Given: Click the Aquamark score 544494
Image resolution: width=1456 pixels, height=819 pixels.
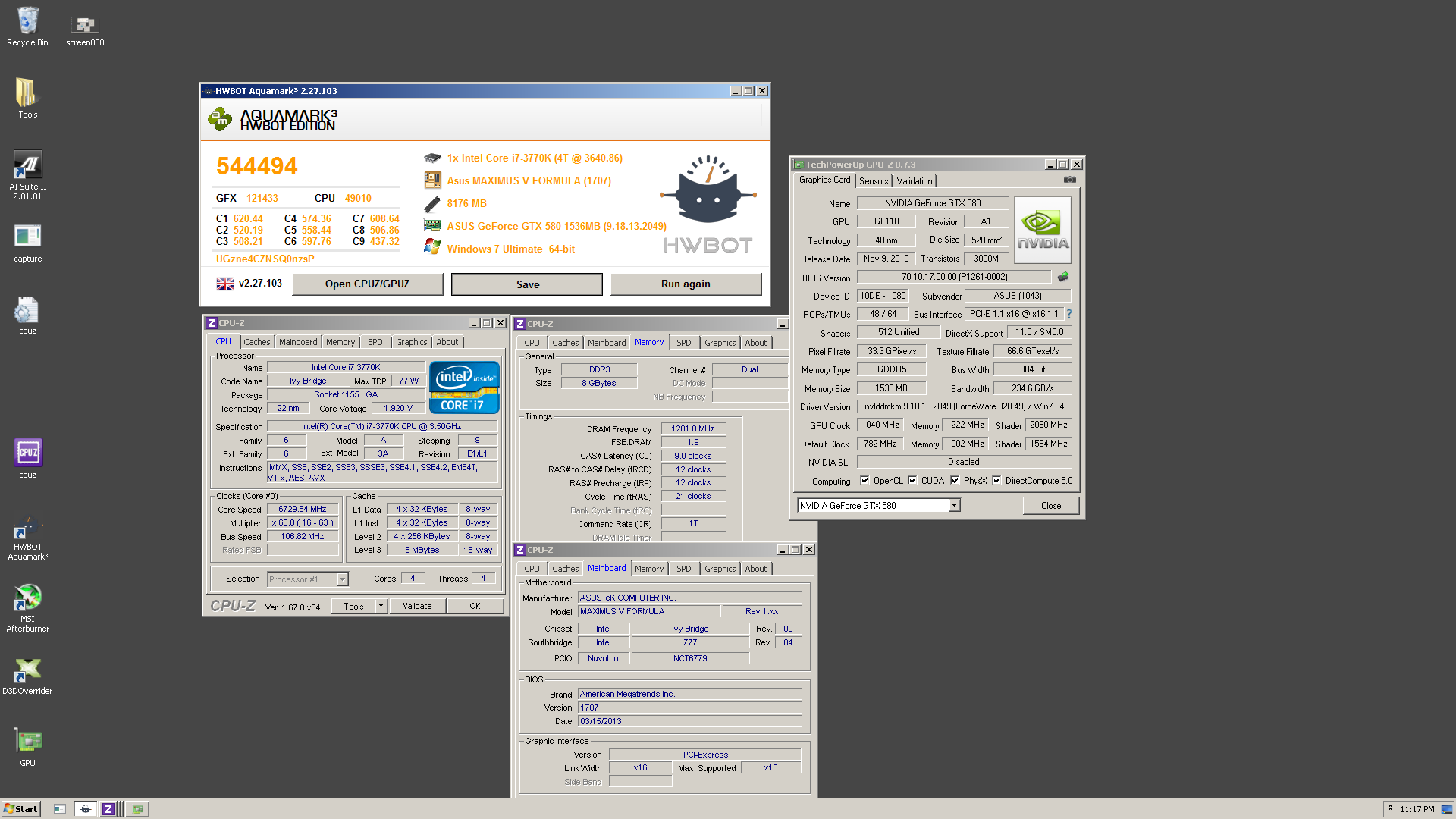Looking at the screenshot, I should (x=256, y=166).
